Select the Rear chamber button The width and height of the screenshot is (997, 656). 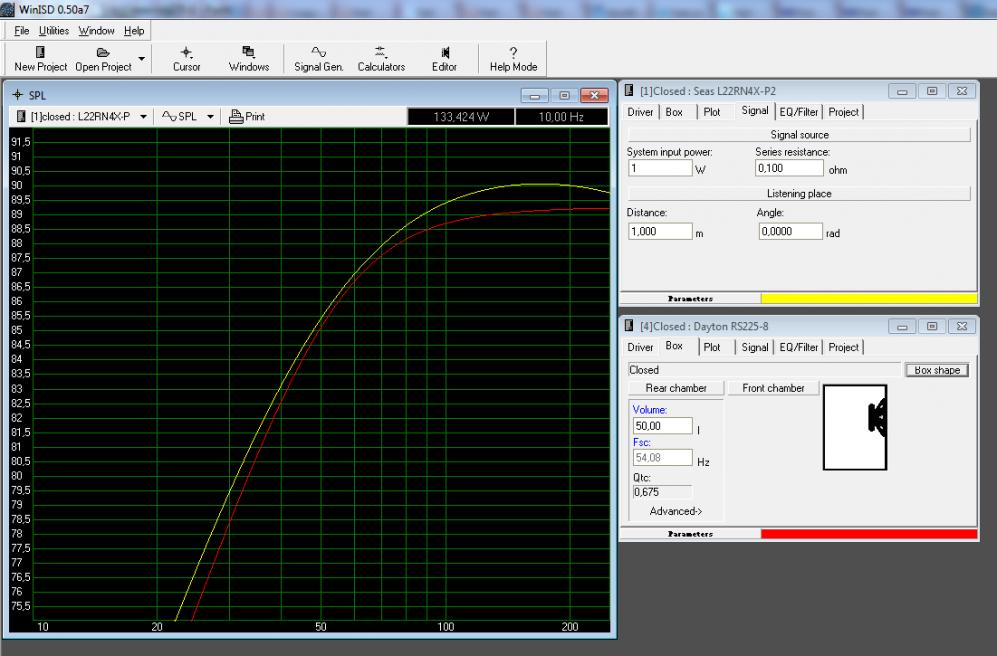[676, 388]
